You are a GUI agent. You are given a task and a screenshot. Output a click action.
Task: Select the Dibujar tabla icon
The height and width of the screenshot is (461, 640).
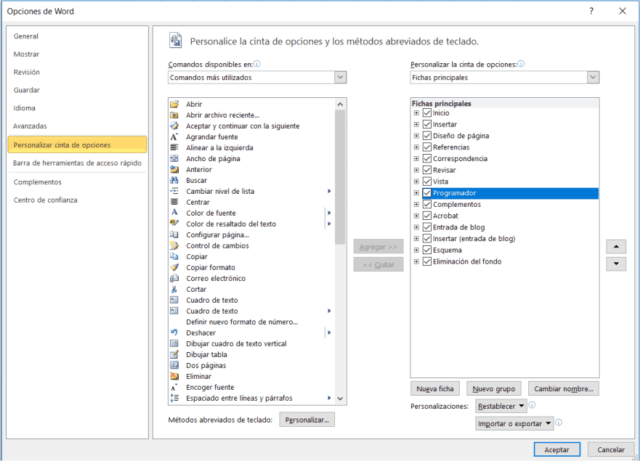pyautogui.click(x=175, y=354)
